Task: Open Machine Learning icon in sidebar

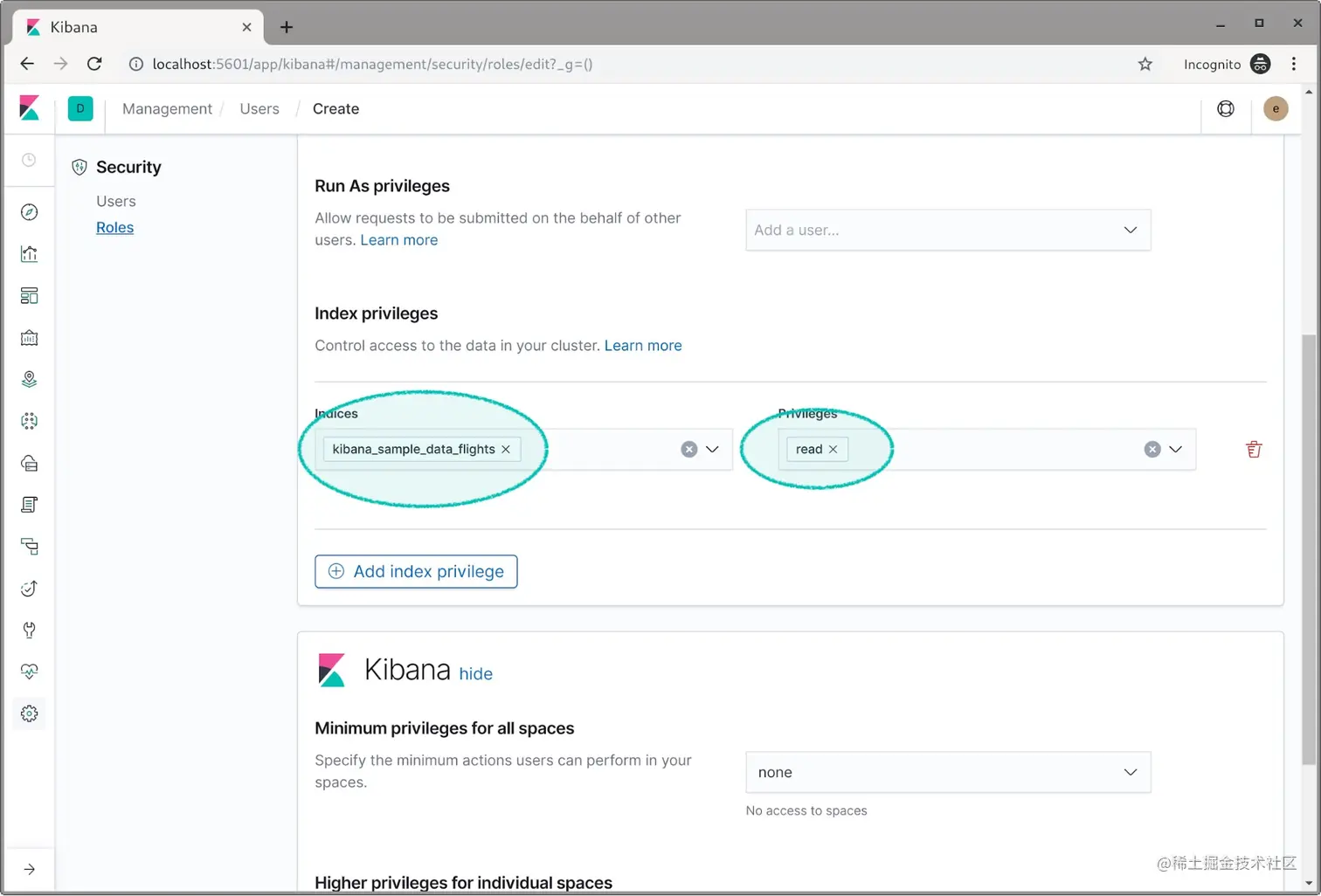Action: tap(29, 421)
